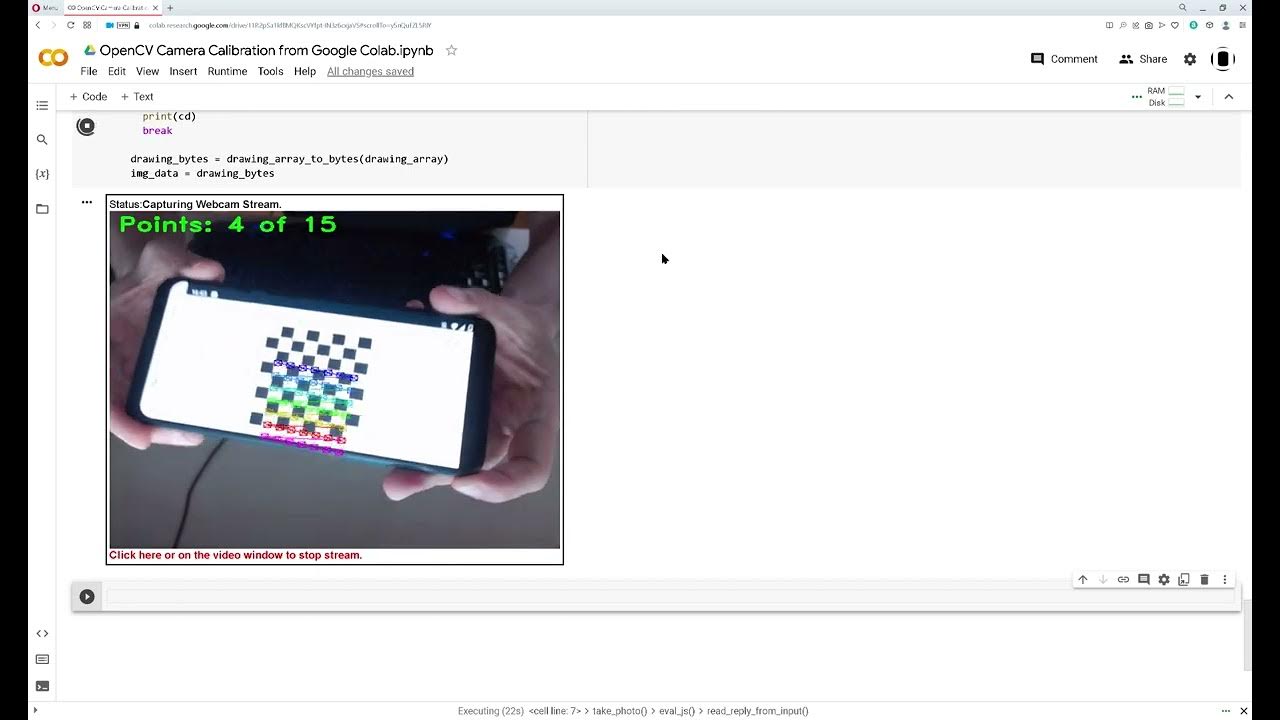1280x720 pixels.
Task: Click the notebook title text
Action: [x=266, y=50]
